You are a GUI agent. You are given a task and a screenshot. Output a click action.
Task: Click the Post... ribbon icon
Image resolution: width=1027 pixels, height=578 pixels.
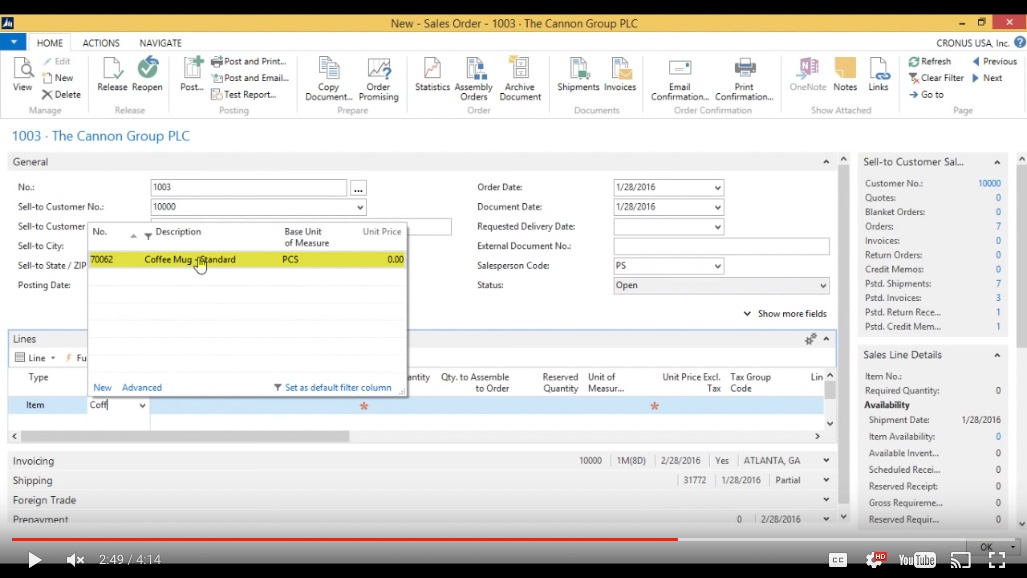click(x=192, y=75)
